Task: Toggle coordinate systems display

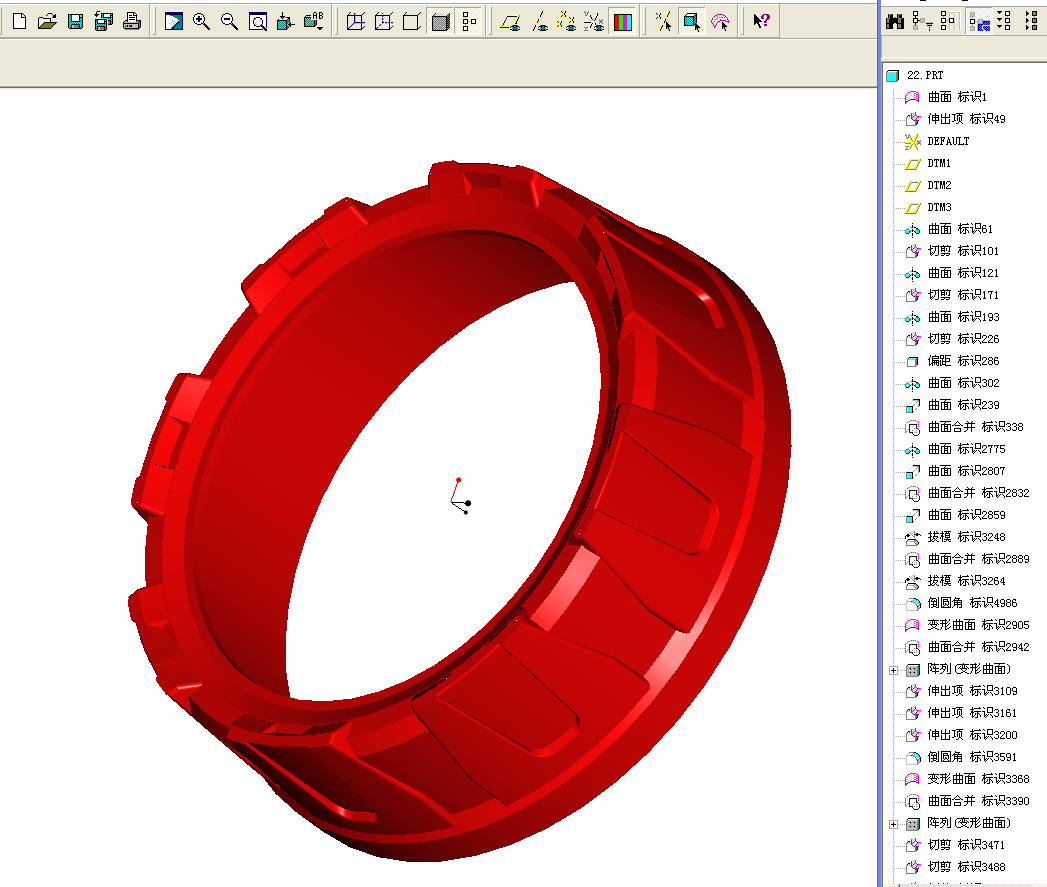Action: (x=594, y=22)
